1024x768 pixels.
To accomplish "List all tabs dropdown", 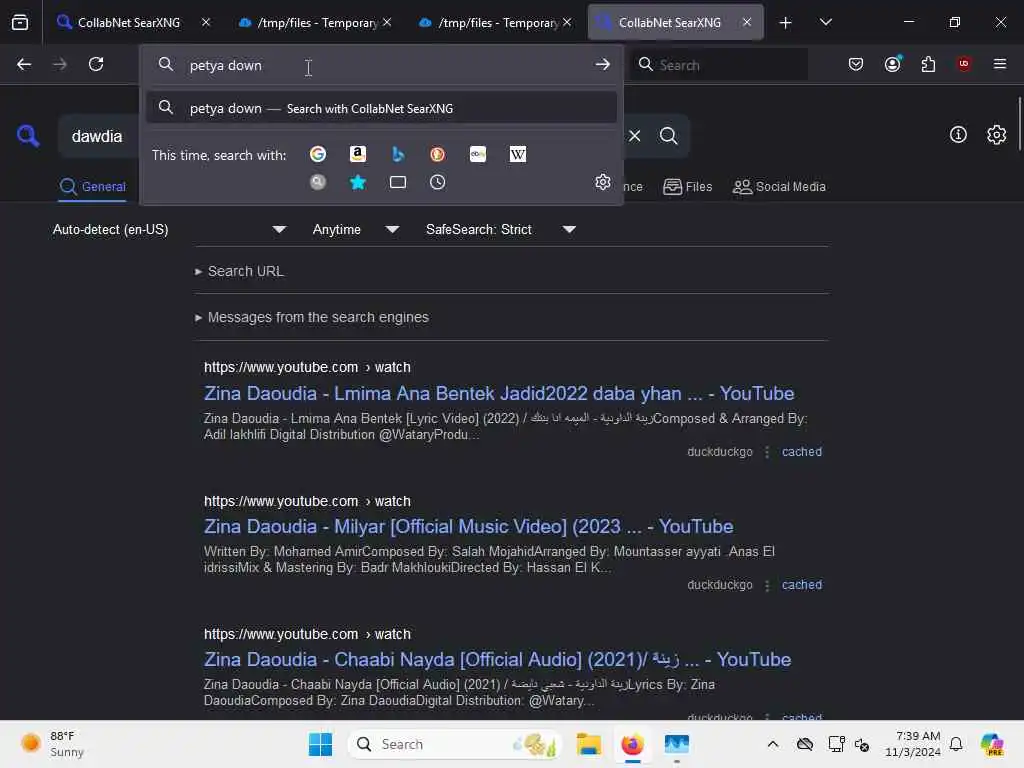I will click(825, 22).
